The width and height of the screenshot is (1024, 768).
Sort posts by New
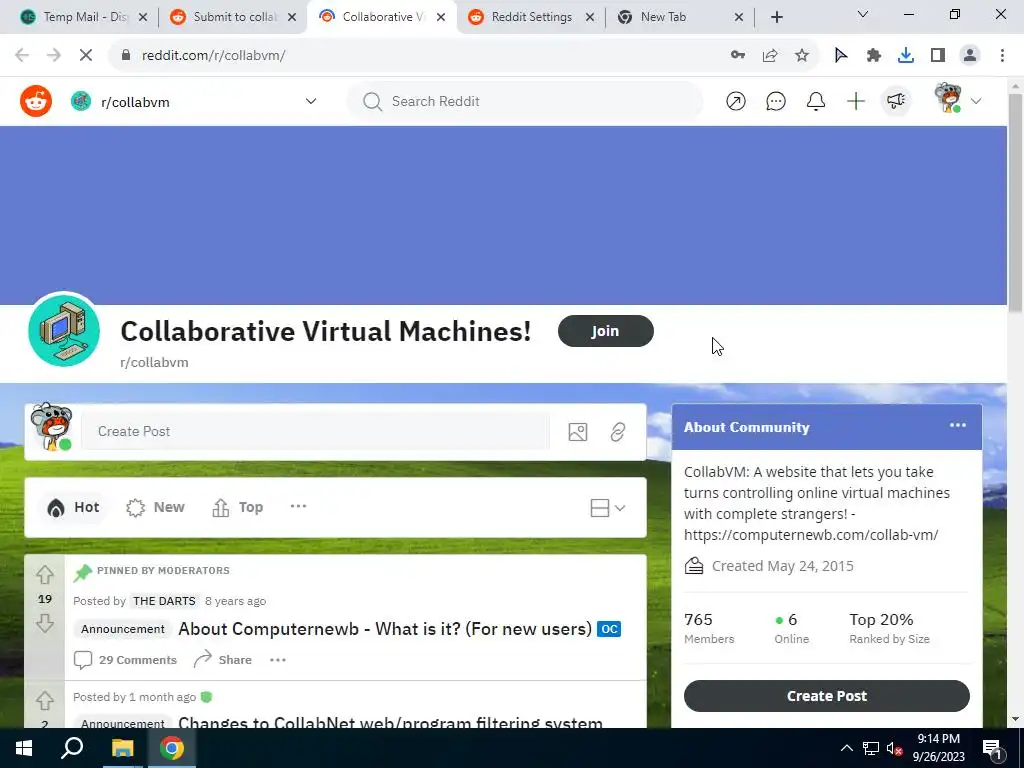coord(155,507)
